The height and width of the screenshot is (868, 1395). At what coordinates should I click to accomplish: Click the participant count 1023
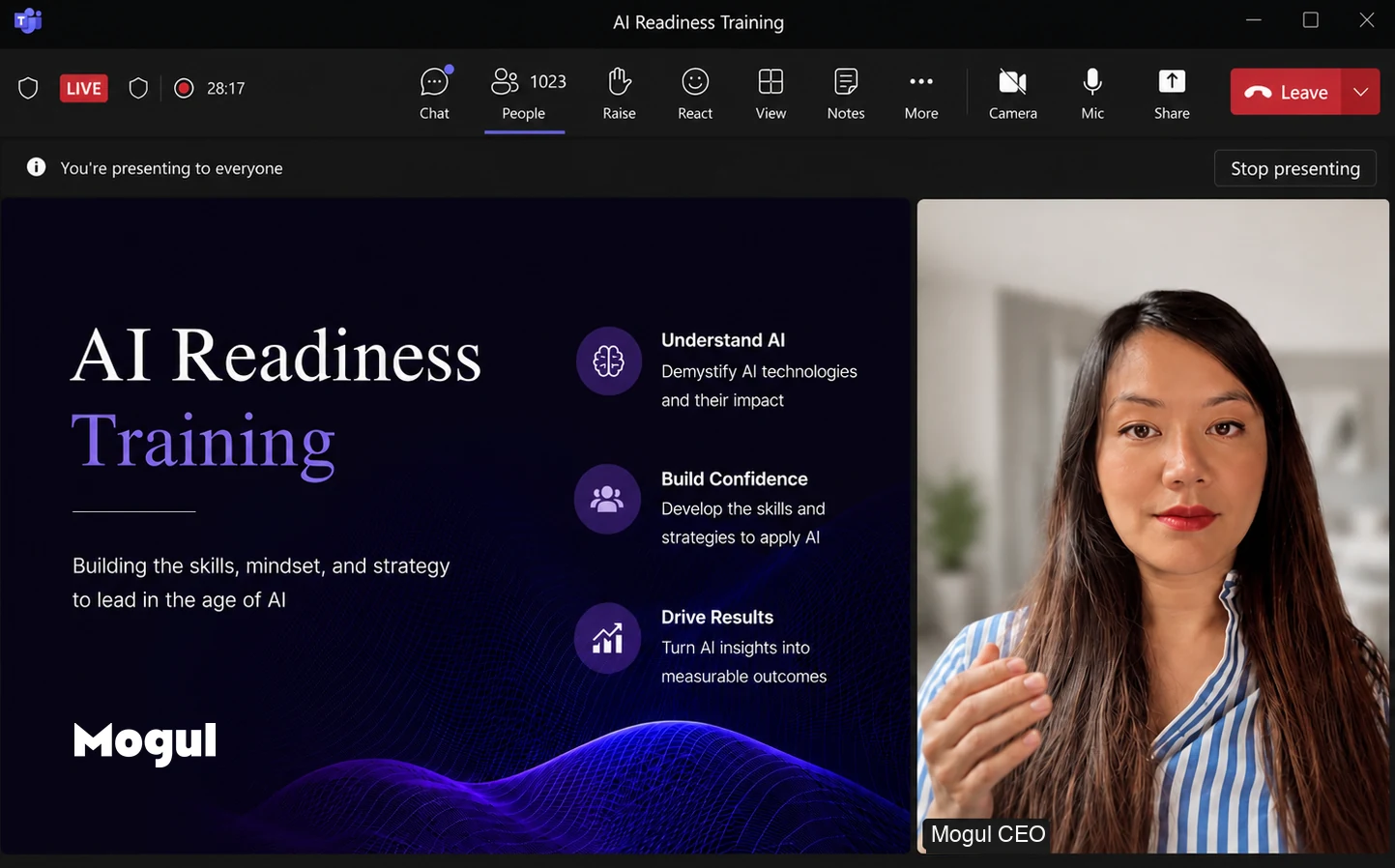548,82
